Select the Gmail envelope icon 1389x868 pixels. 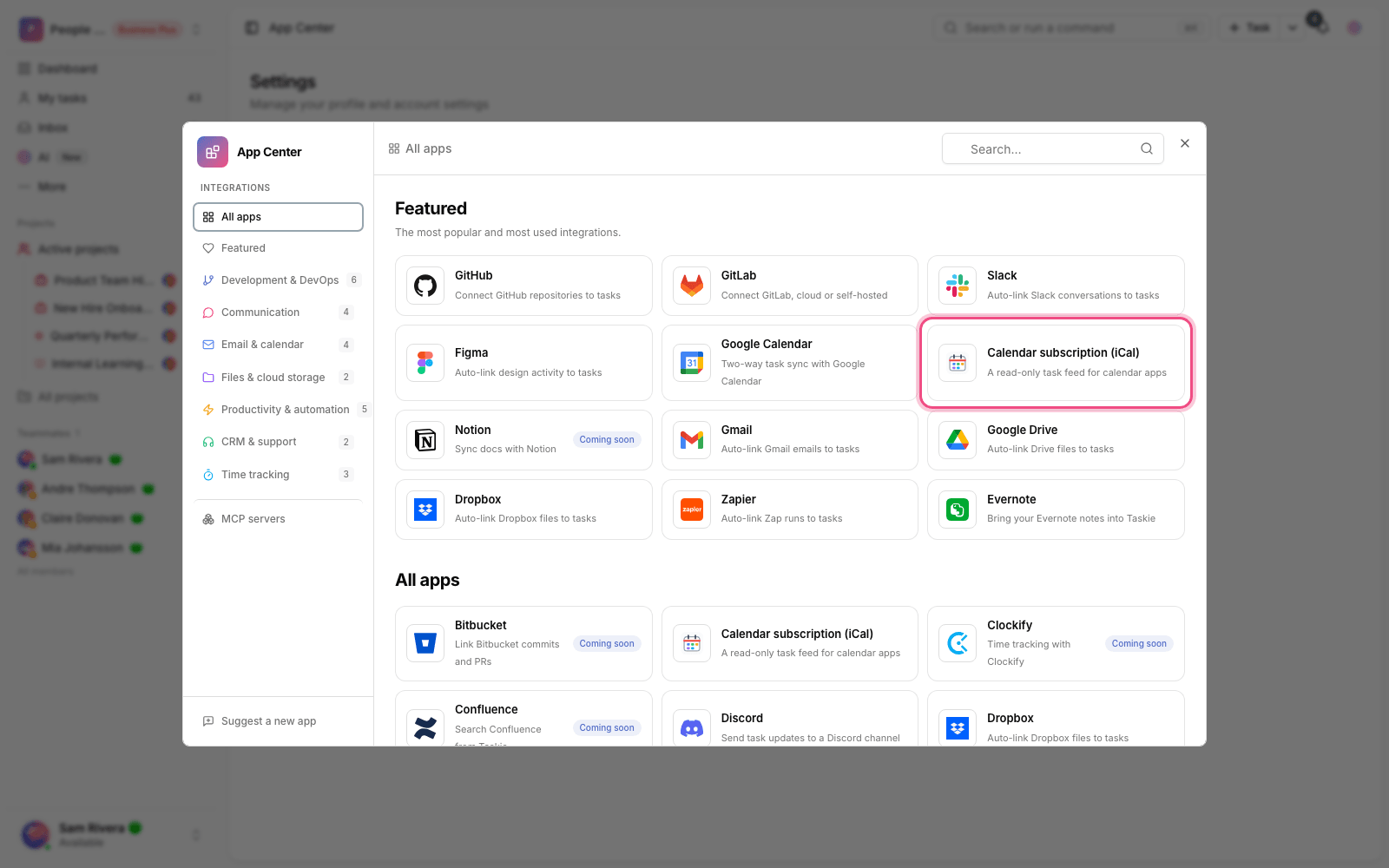692,440
